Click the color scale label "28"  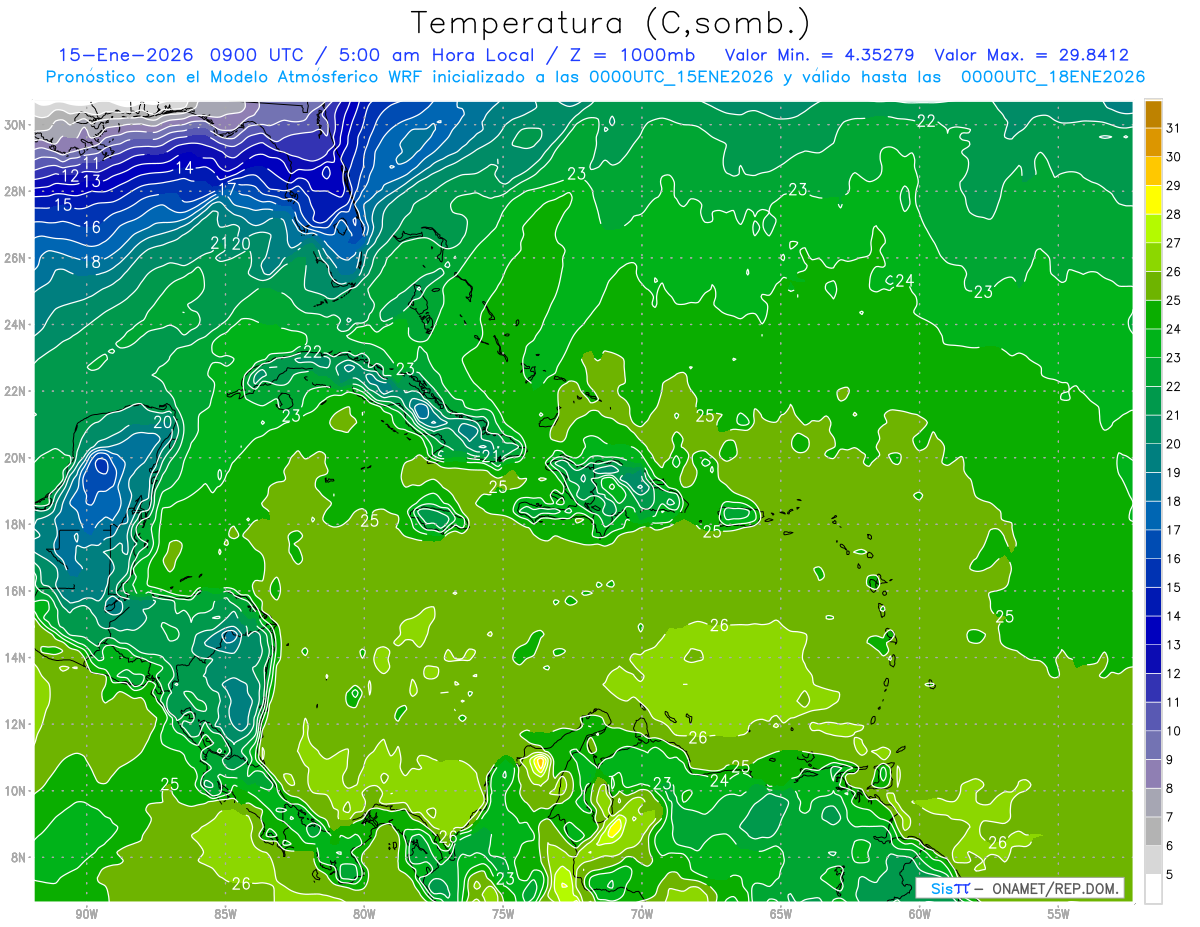pyautogui.click(x=1174, y=214)
